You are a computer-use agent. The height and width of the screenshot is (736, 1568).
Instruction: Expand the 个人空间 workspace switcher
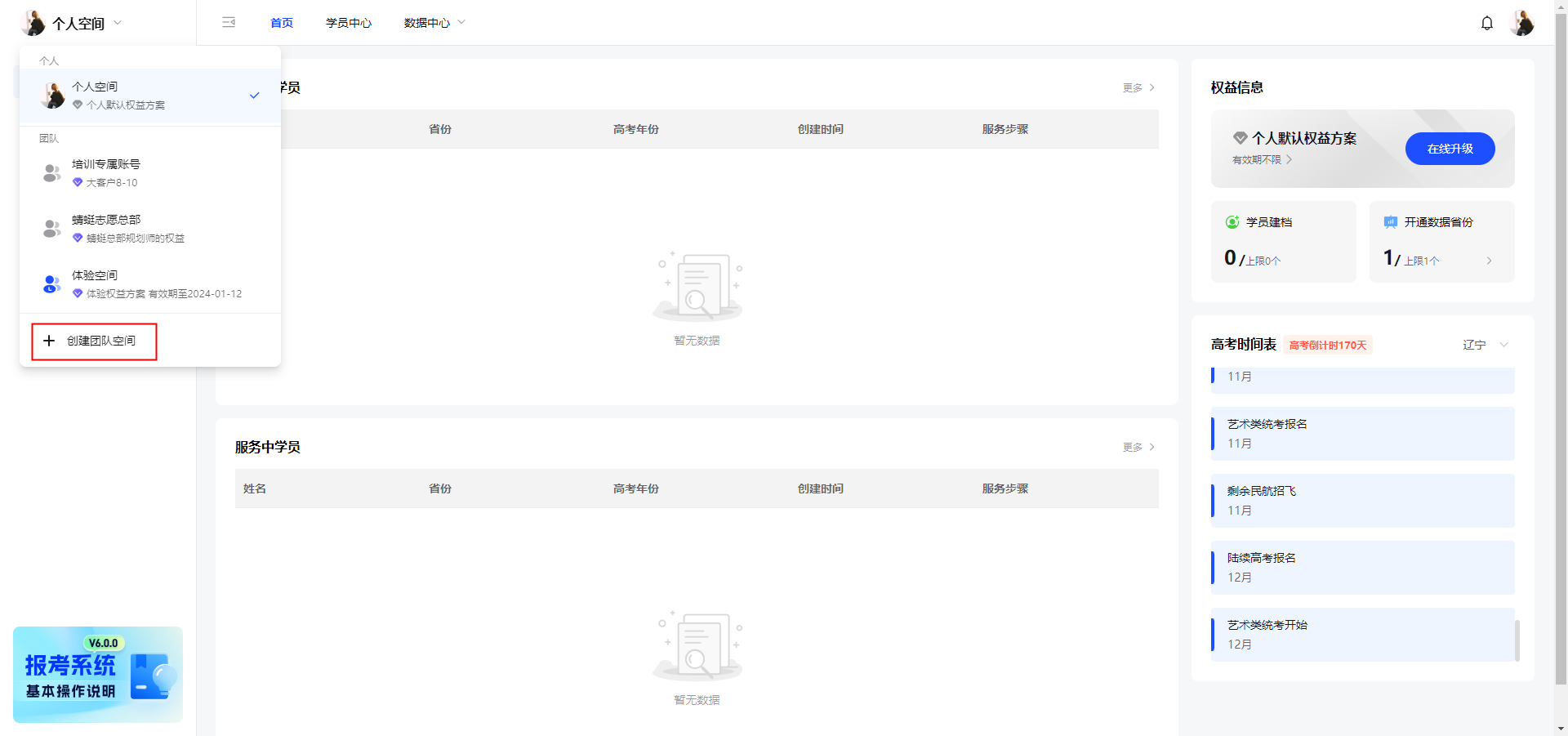pyautogui.click(x=73, y=23)
